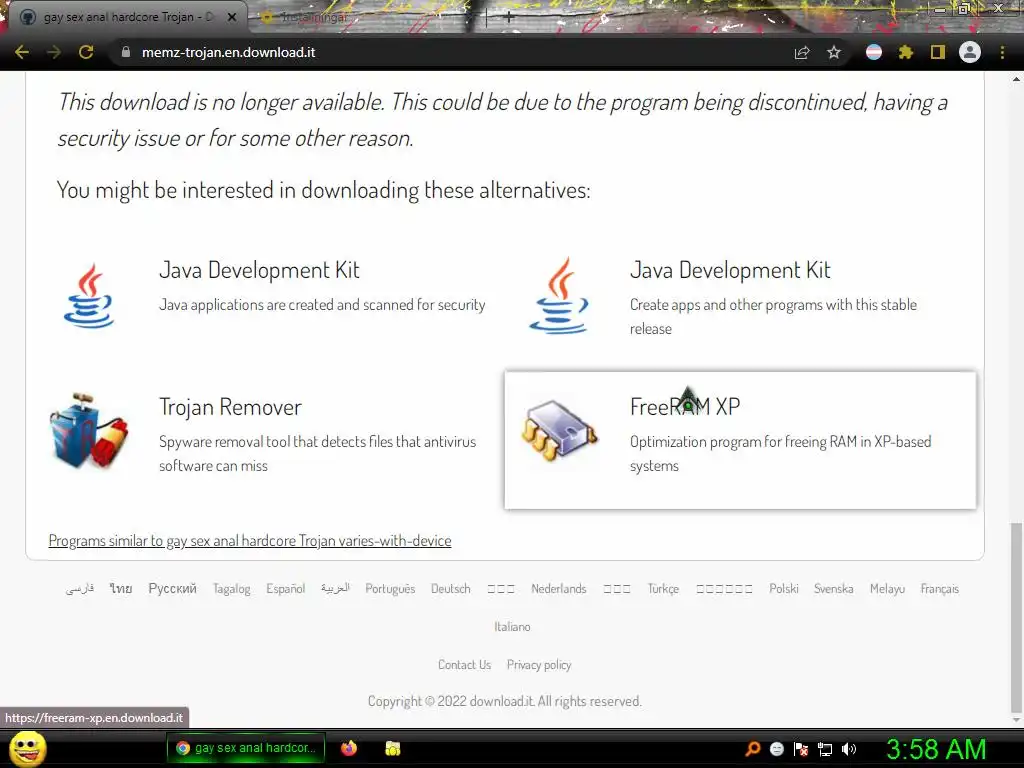The height and width of the screenshot is (768, 1024).
Task: Switch site language to Thai
Action: pos(121,588)
